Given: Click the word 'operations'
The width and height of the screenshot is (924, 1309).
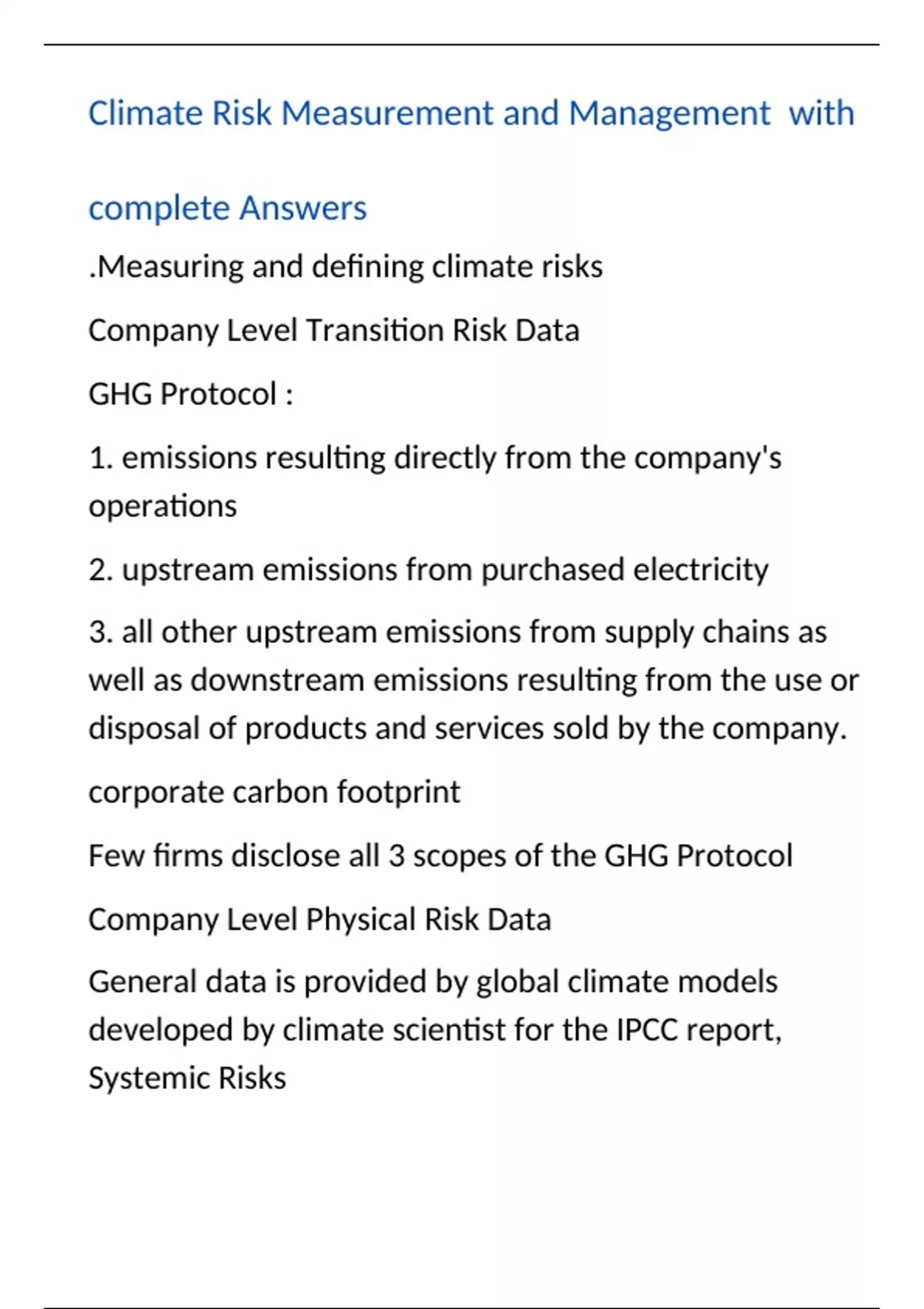Looking at the screenshot, I should [162, 507].
